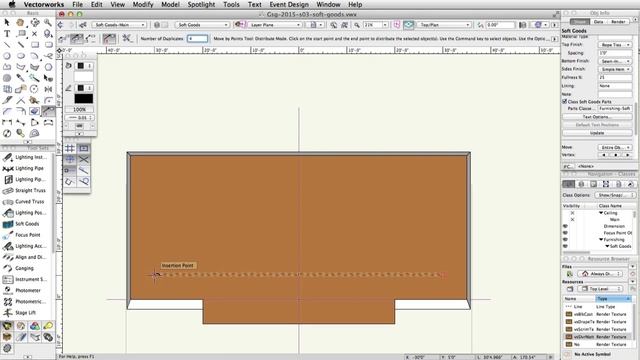Toggle Snap to Intersection in snapping palette
Image resolution: width=640 pixels, height=360 pixels.
click(84, 159)
